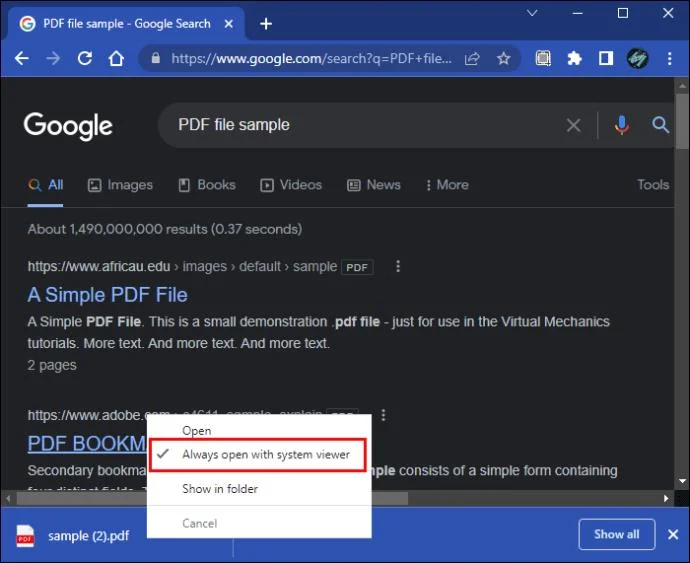
Task: Switch to Images results tab
Action: [x=120, y=185]
